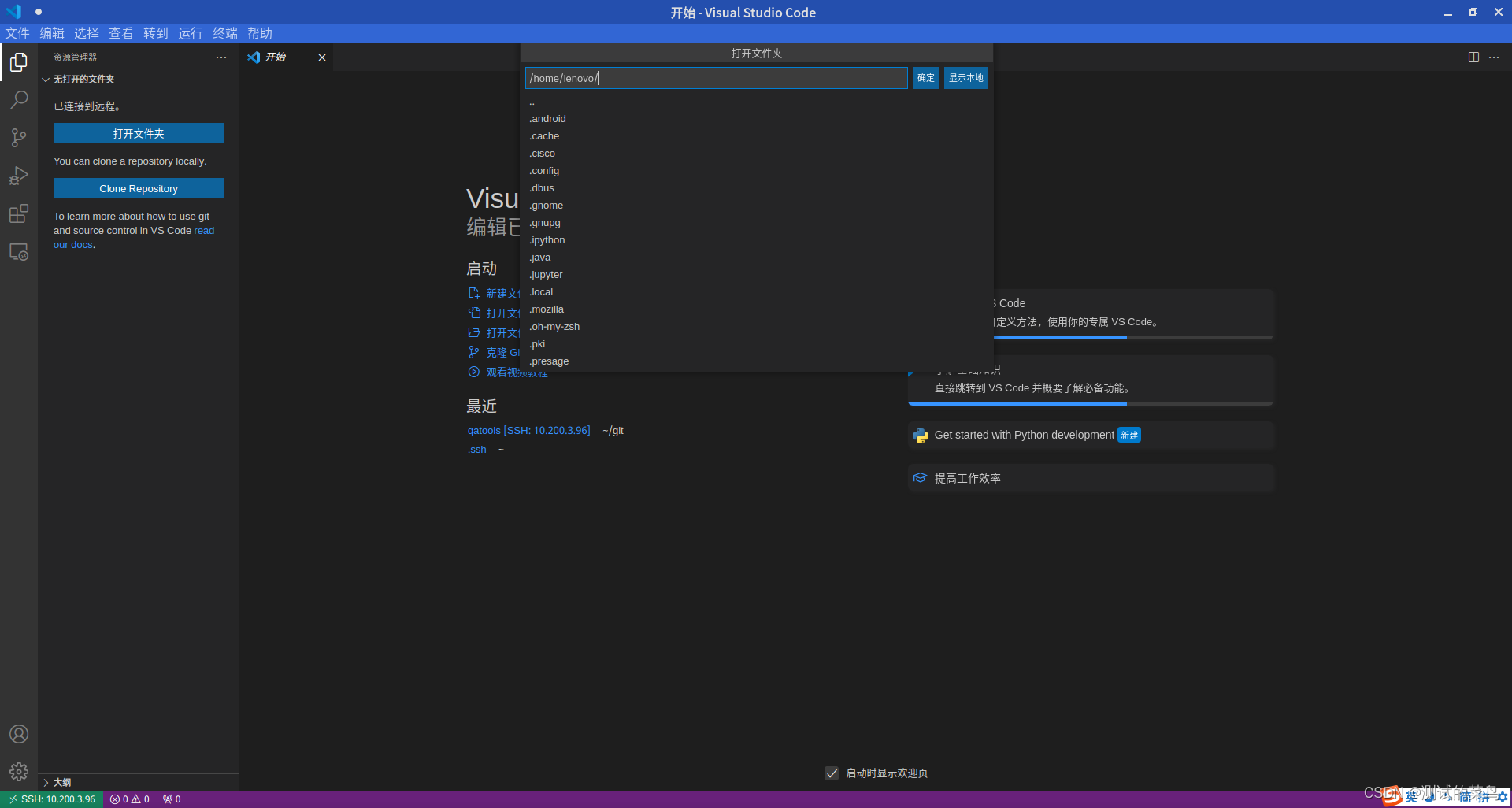Screen dimensions: 1512x808
Task: Close the 开始 welcome tab
Action: pyautogui.click(x=322, y=57)
